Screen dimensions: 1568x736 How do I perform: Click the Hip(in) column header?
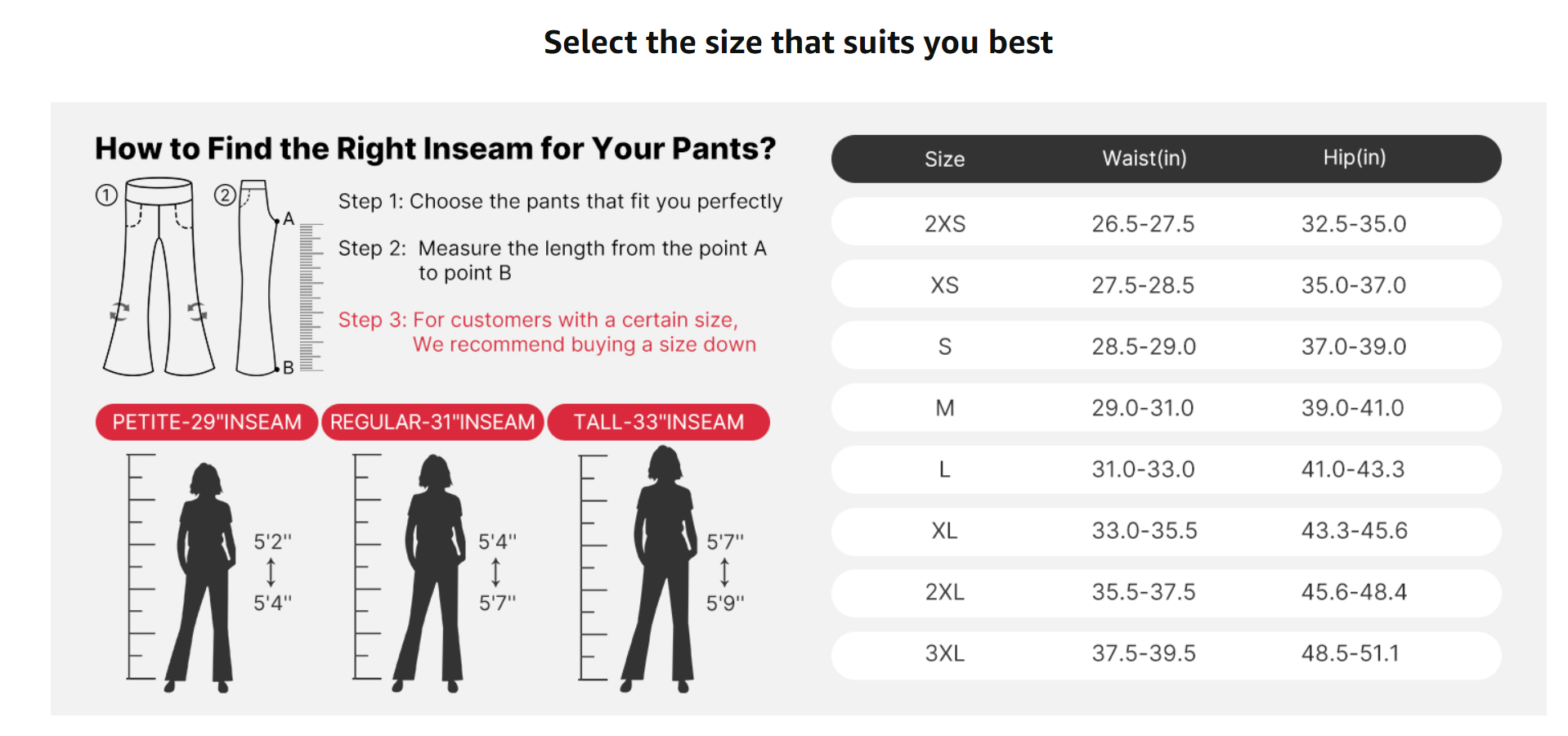coord(1354,157)
